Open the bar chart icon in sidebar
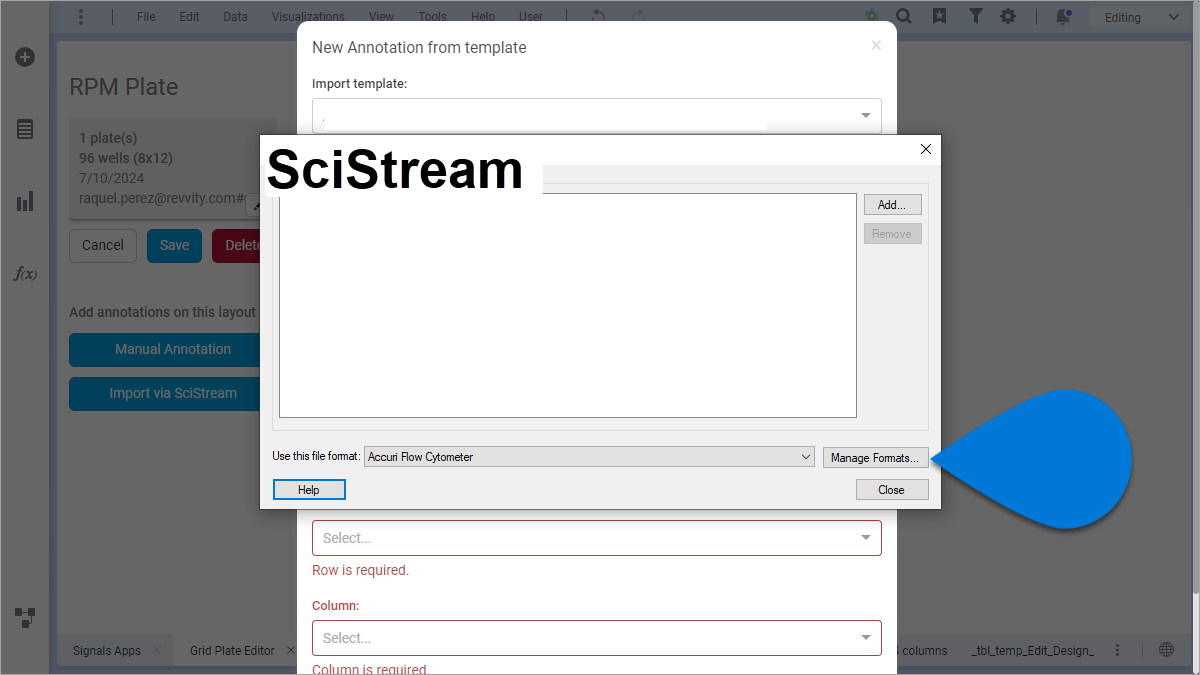1200x675 pixels. click(x=25, y=202)
